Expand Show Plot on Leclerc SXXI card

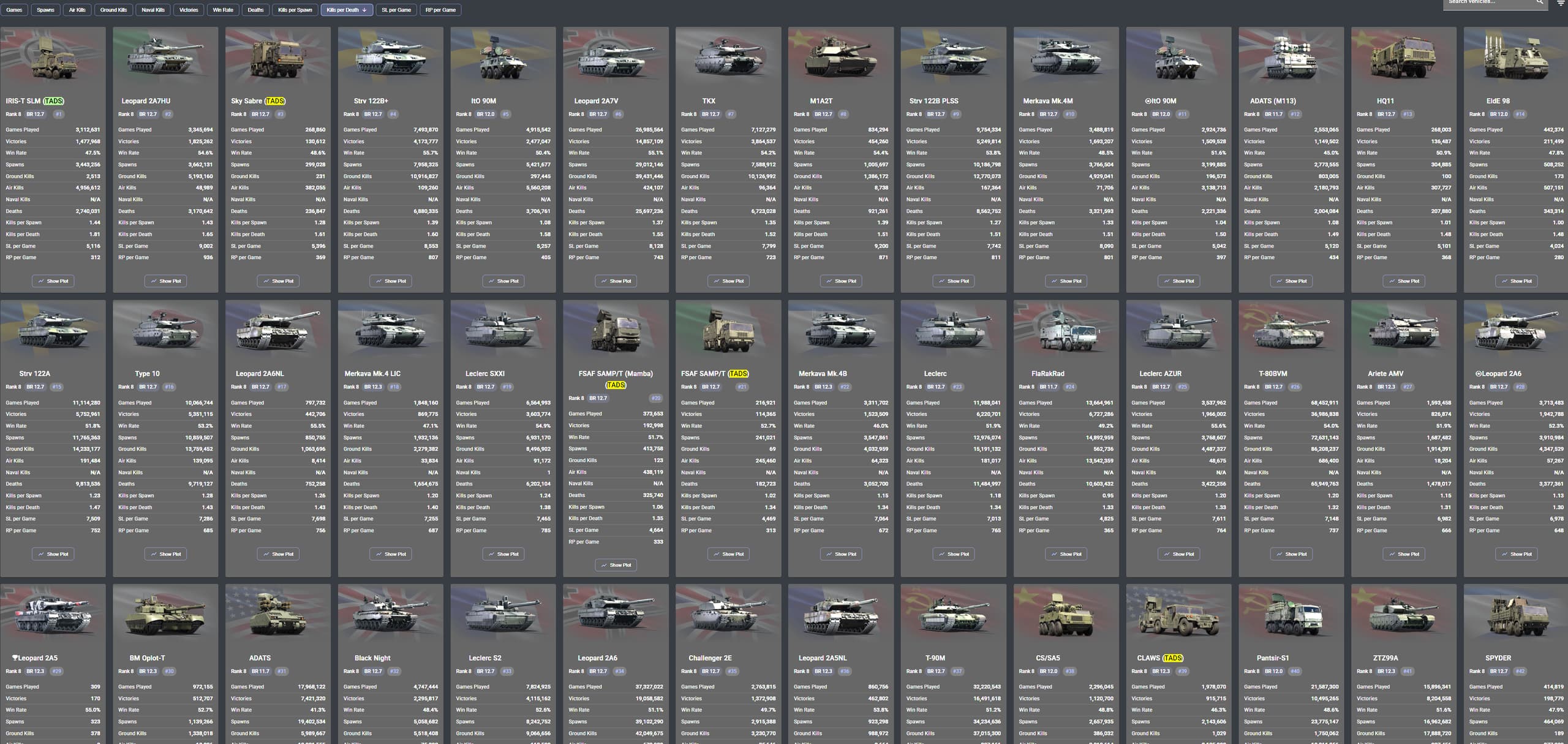pyautogui.click(x=503, y=554)
